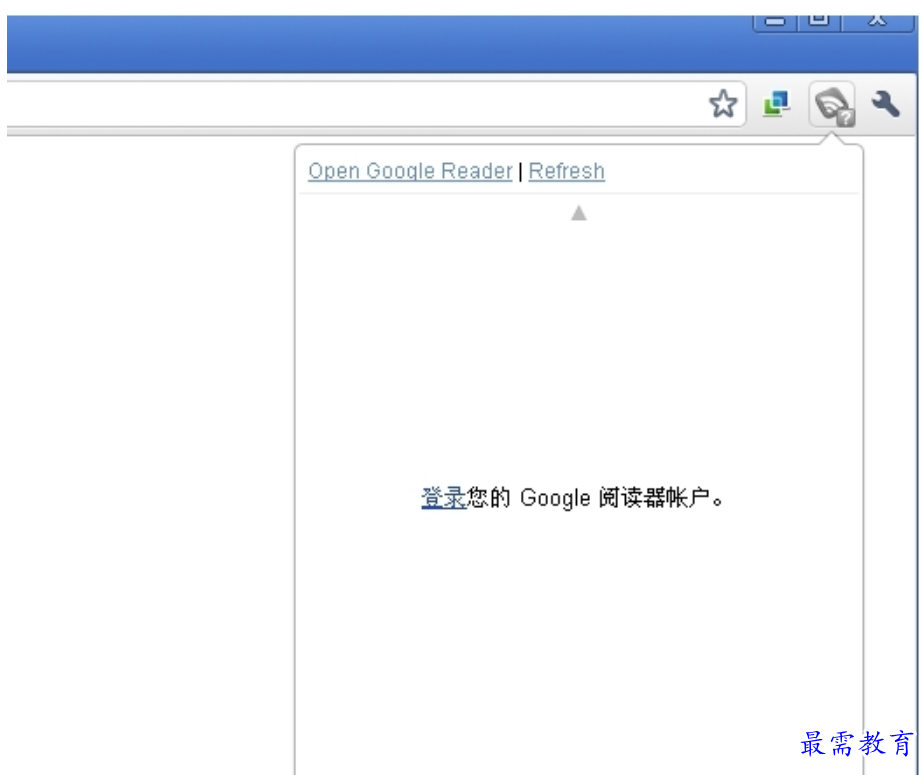The height and width of the screenshot is (775, 922).
Task: Collapse popup using the gray up arrow
Action: point(579,213)
